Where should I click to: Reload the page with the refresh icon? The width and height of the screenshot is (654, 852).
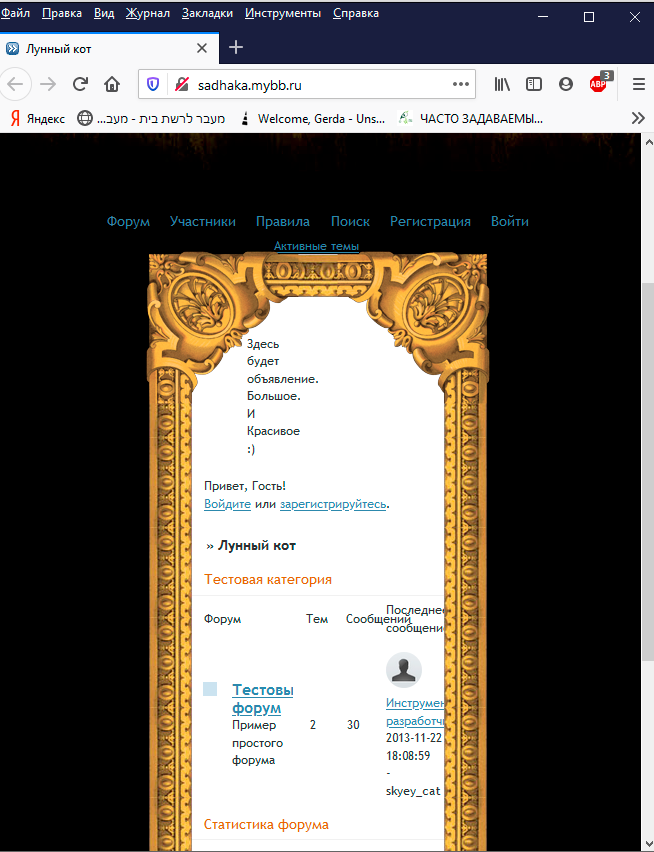(x=80, y=84)
